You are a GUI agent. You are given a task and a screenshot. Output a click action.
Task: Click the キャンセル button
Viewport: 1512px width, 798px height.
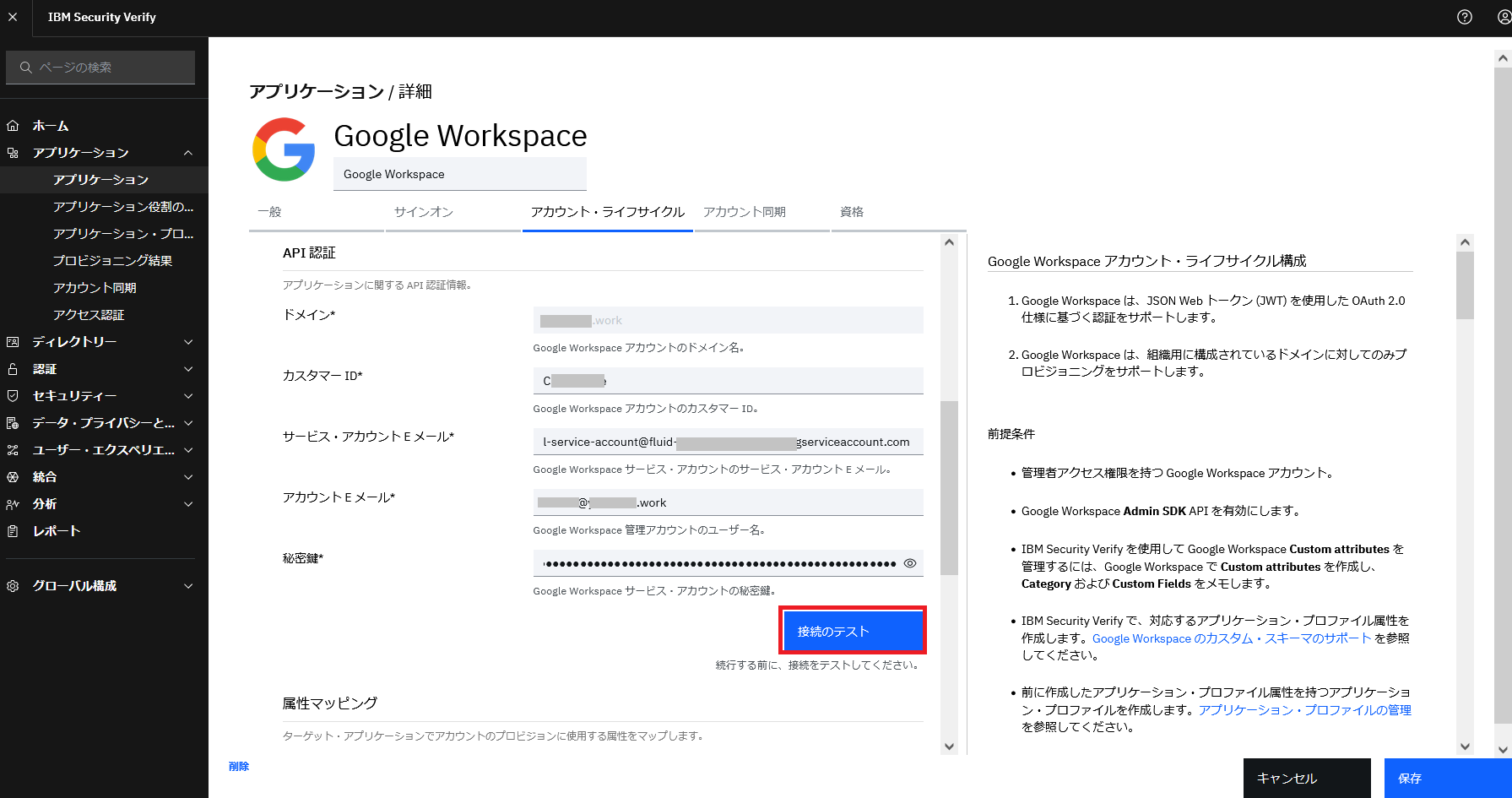[1307, 778]
